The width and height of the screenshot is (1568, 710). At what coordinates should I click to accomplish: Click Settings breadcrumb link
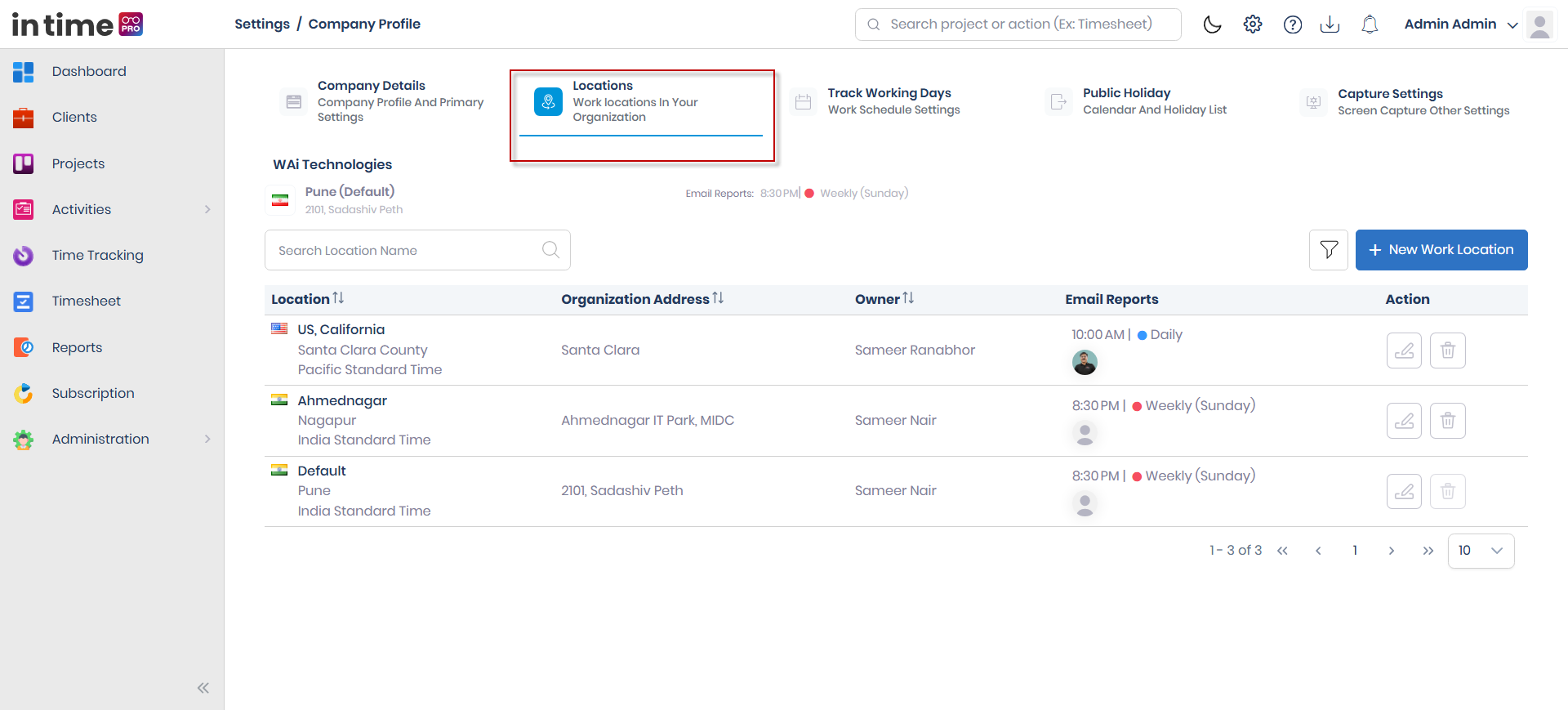point(262,25)
